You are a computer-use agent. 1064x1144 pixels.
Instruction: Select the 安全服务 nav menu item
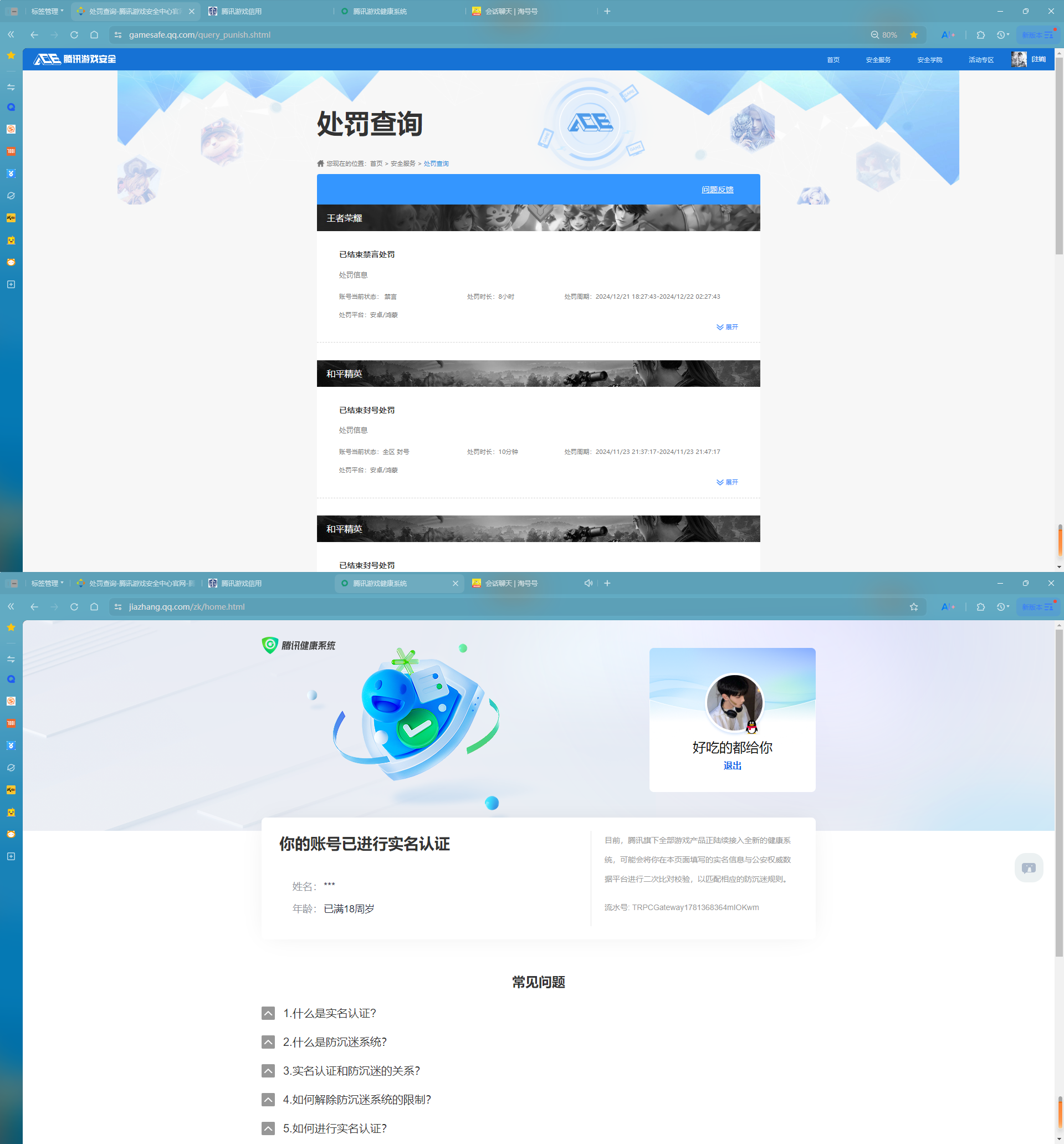[x=878, y=60]
